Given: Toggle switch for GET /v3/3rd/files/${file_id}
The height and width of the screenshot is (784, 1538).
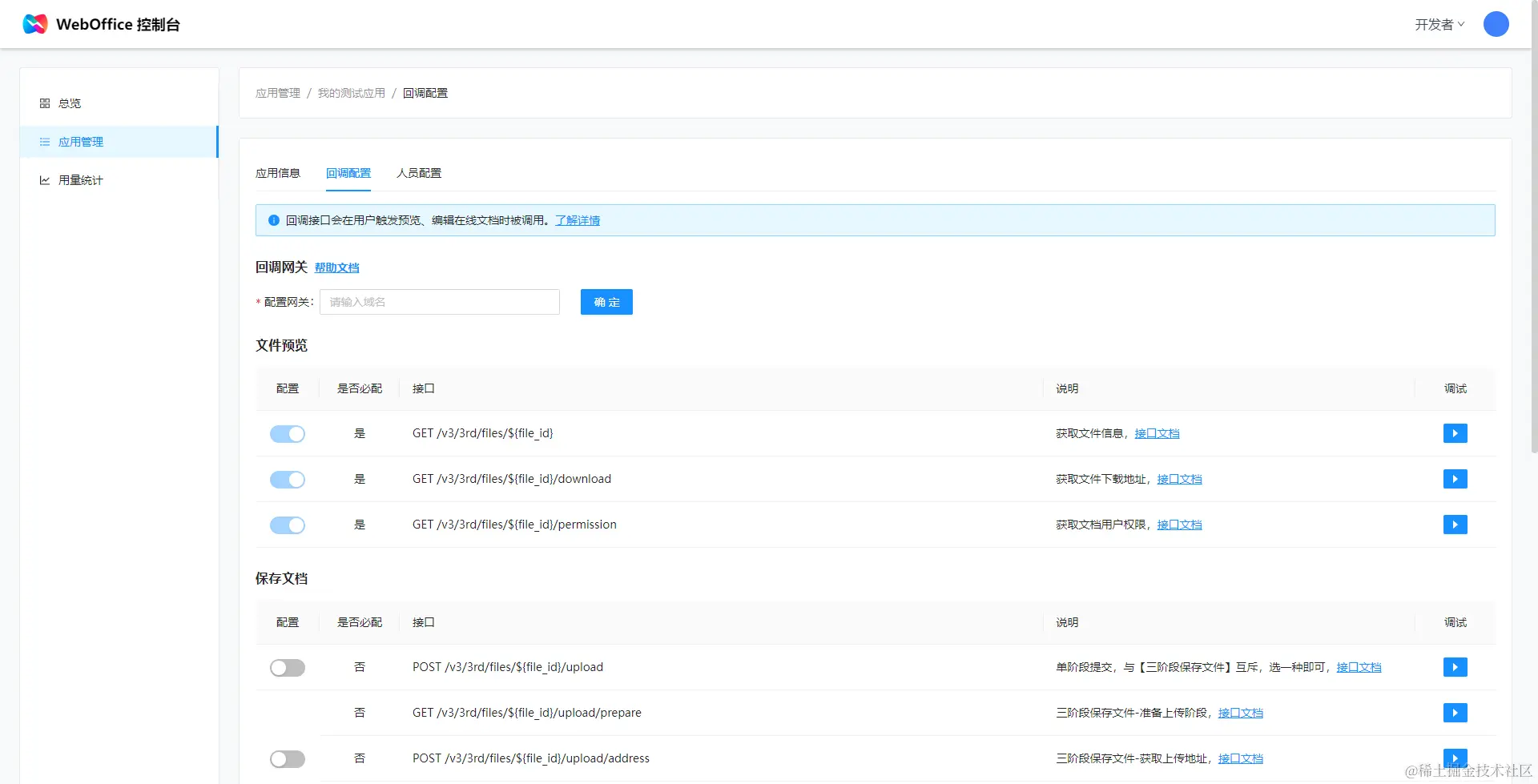Looking at the screenshot, I should coord(288,434).
